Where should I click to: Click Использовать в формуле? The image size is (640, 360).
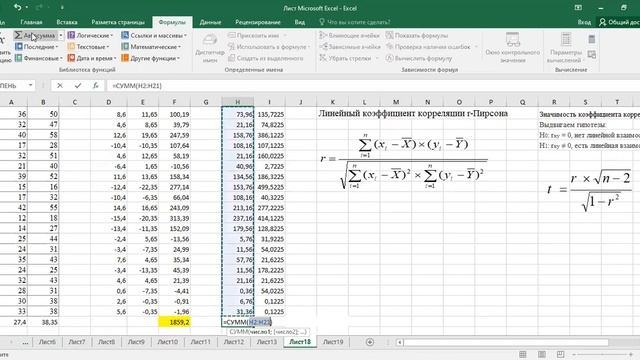tap(269, 47)
